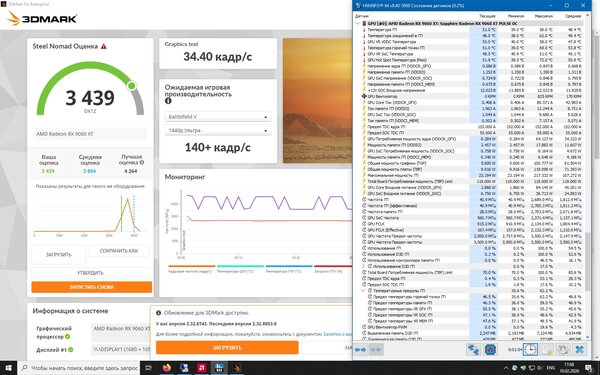Open Firefox from the taskbar
This screenshot has width=600, height=375.
166,368
